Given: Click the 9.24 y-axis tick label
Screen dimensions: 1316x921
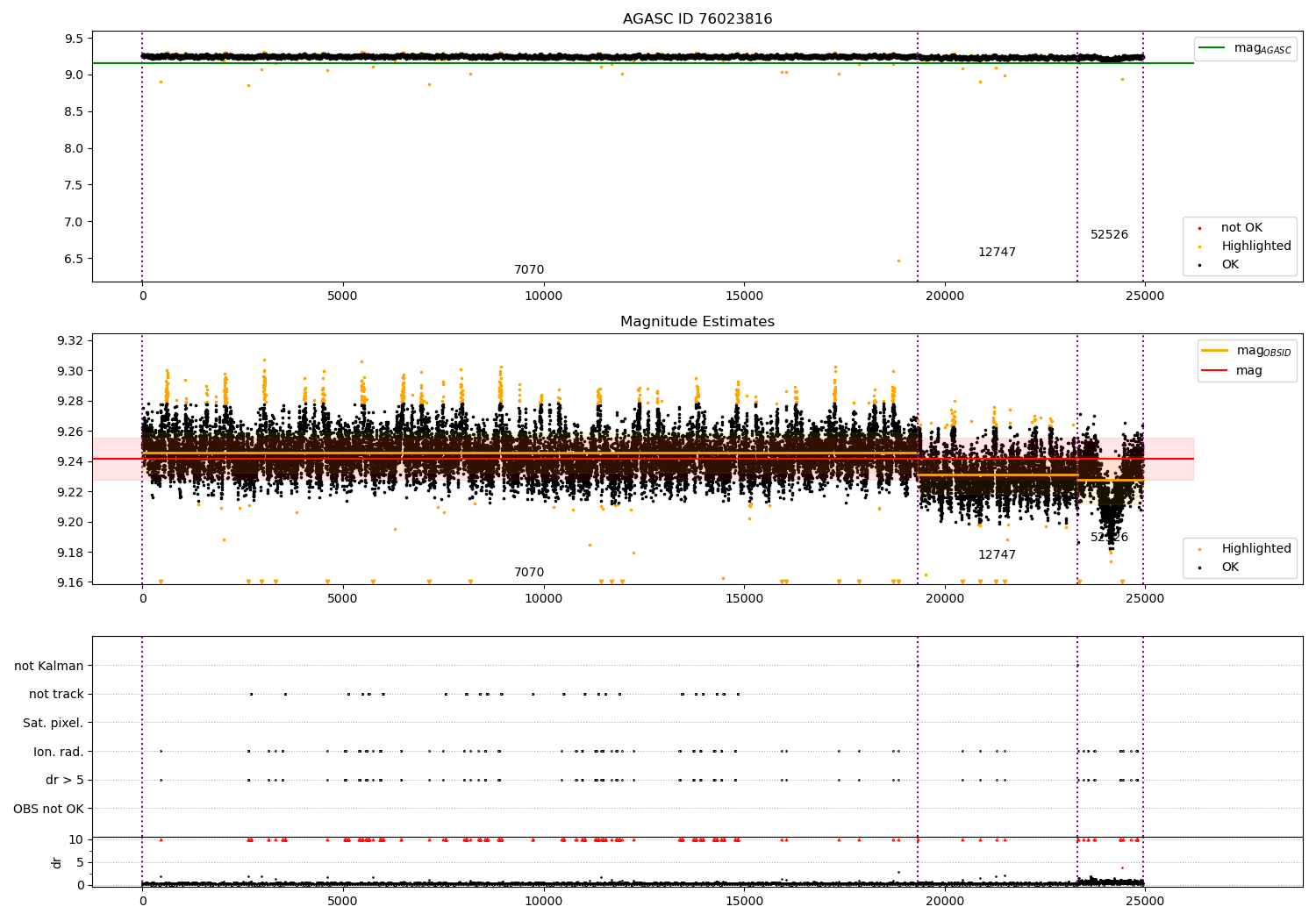Looking at the screenshot, I should (x=70, y=462).
